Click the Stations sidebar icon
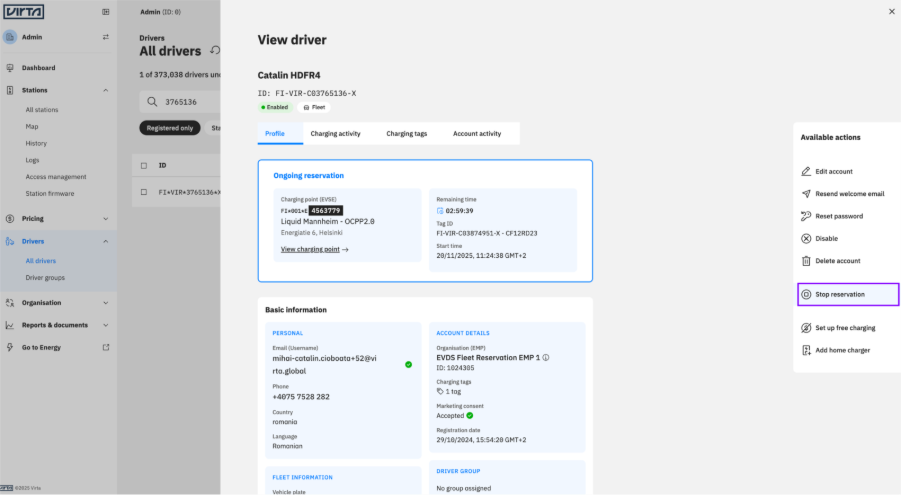The image size is (901, 495). tap(10, 90)
